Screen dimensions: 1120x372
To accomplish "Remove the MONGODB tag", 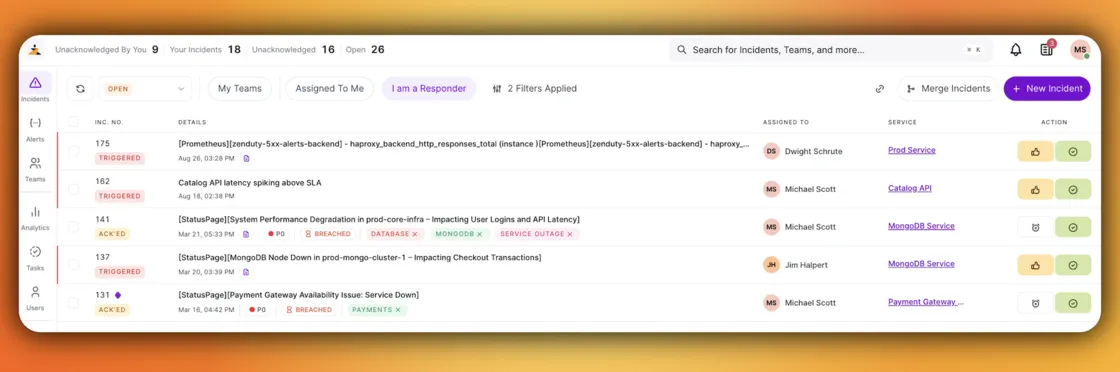I will tap(480, 234).
